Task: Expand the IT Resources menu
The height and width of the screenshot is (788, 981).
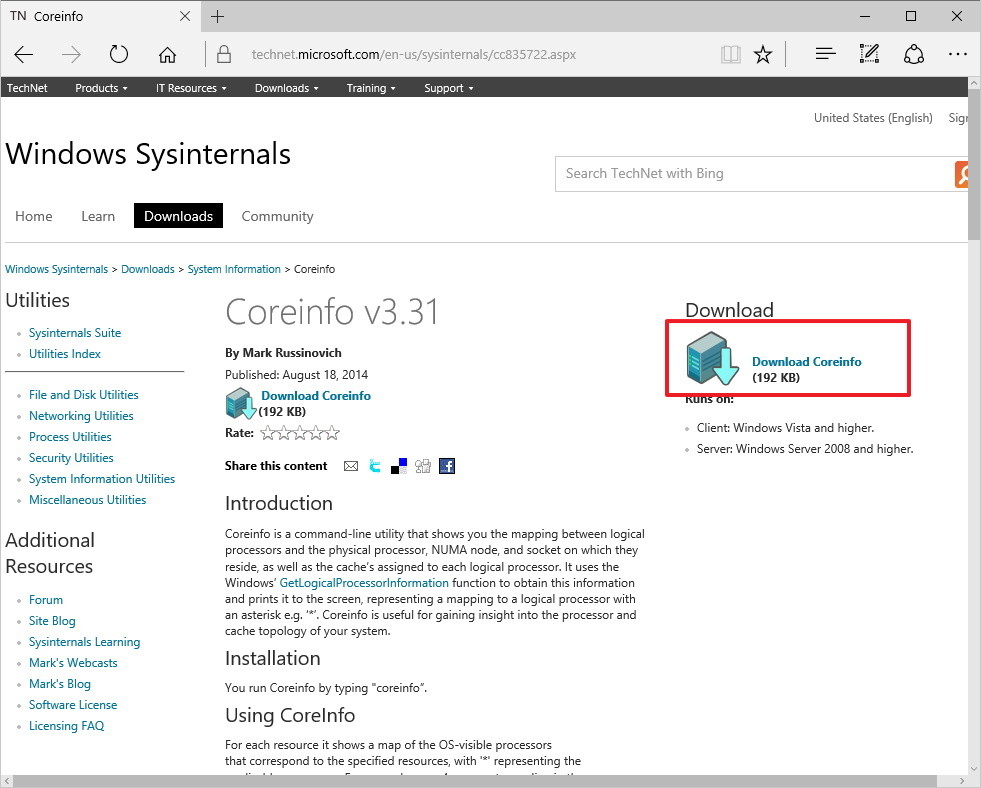Action: (x=190, y=88)
